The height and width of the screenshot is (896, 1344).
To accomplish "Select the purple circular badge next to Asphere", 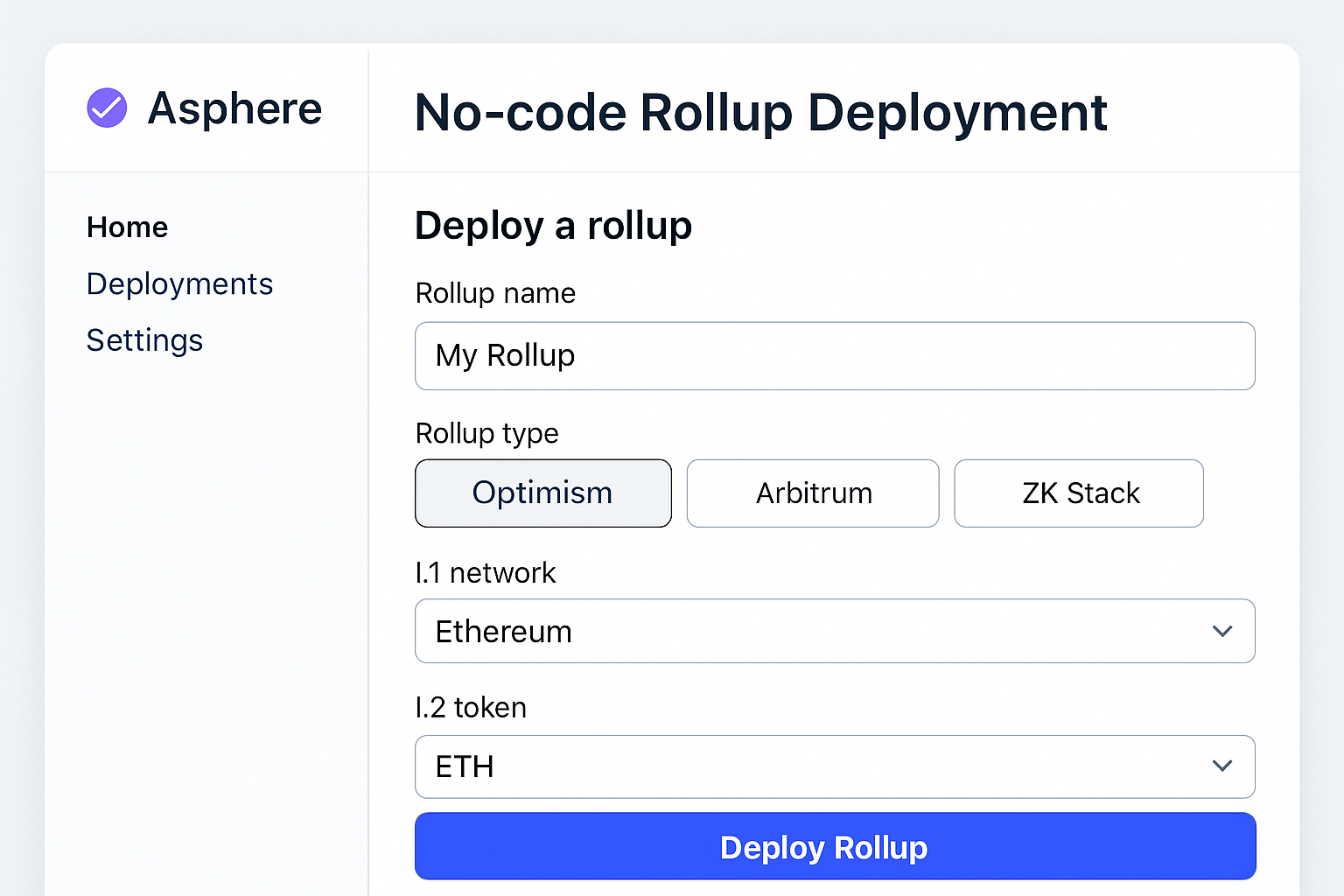I will tap(106, 108).
